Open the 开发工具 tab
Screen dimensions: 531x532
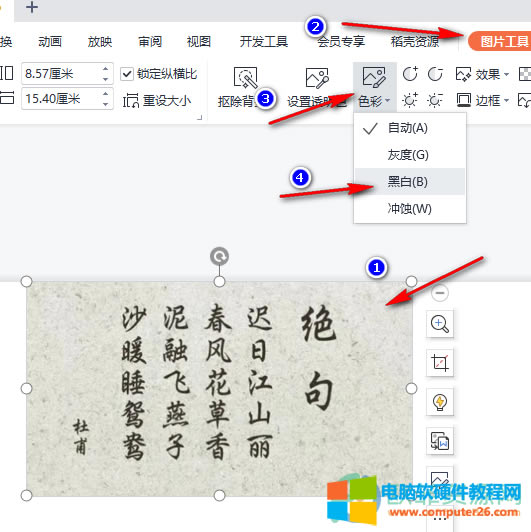pyautogui.click(x=264, y=42)
